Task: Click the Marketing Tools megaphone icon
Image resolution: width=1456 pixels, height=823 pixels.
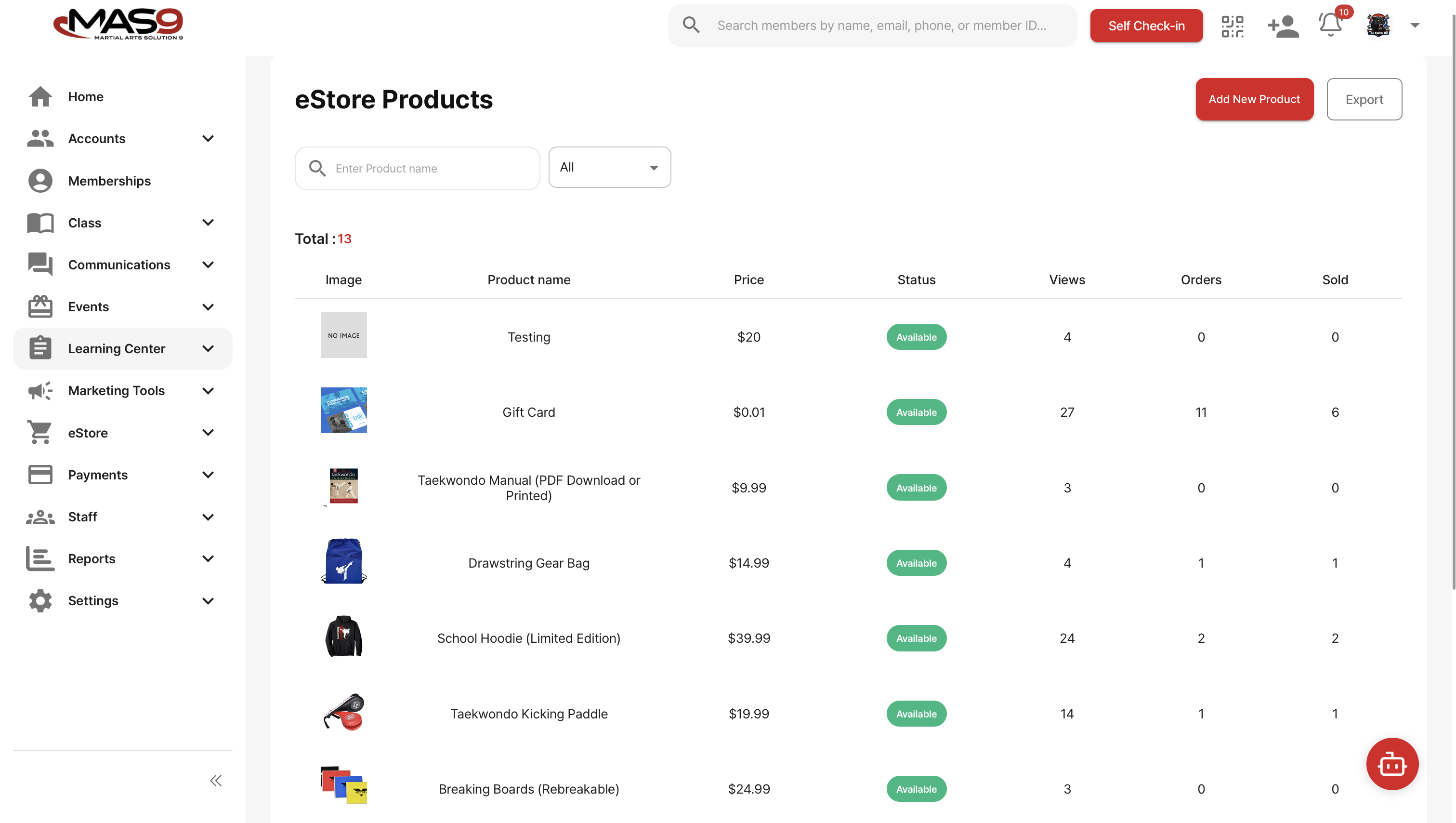Action: point(39,390)
